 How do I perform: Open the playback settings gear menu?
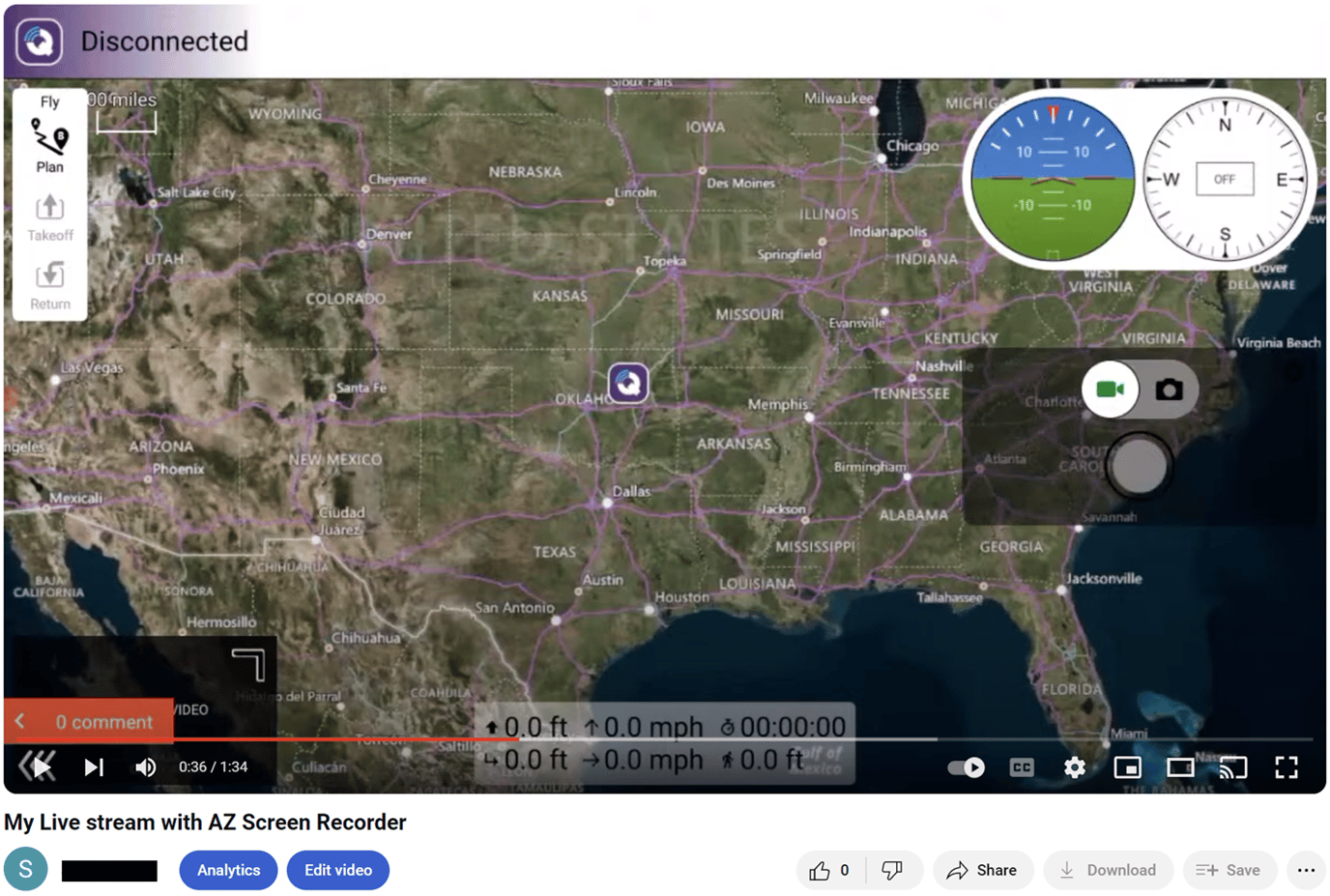coord(1074,766)
